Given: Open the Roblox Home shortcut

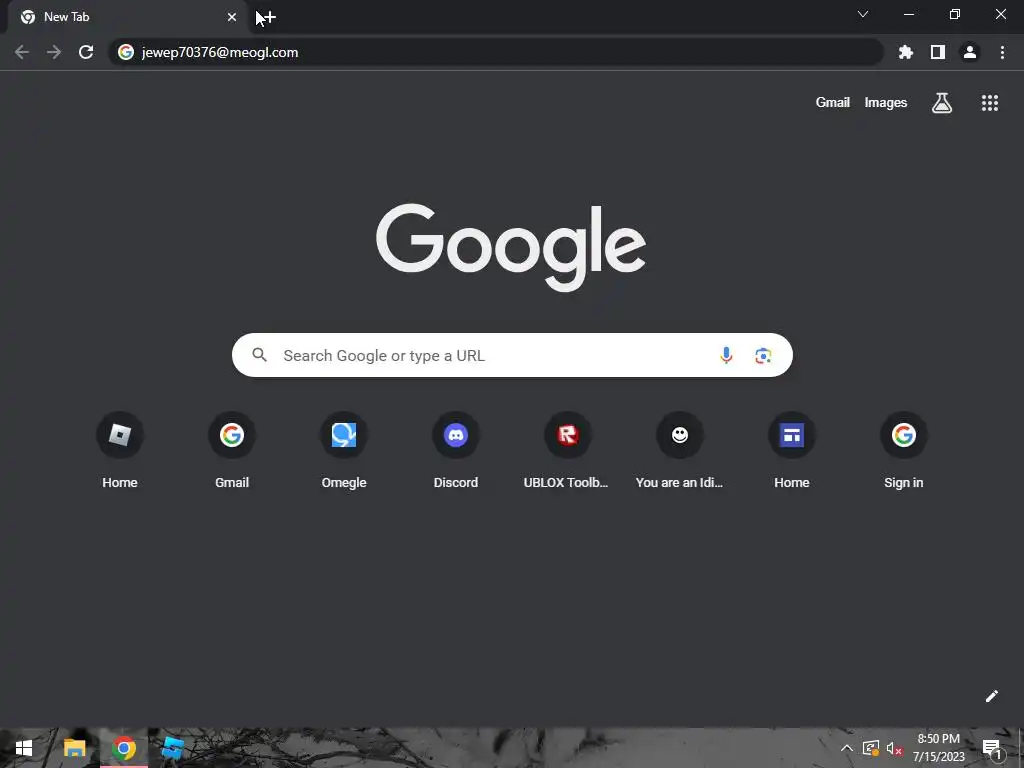Looking at the screenshot, I should click(120, 451).
